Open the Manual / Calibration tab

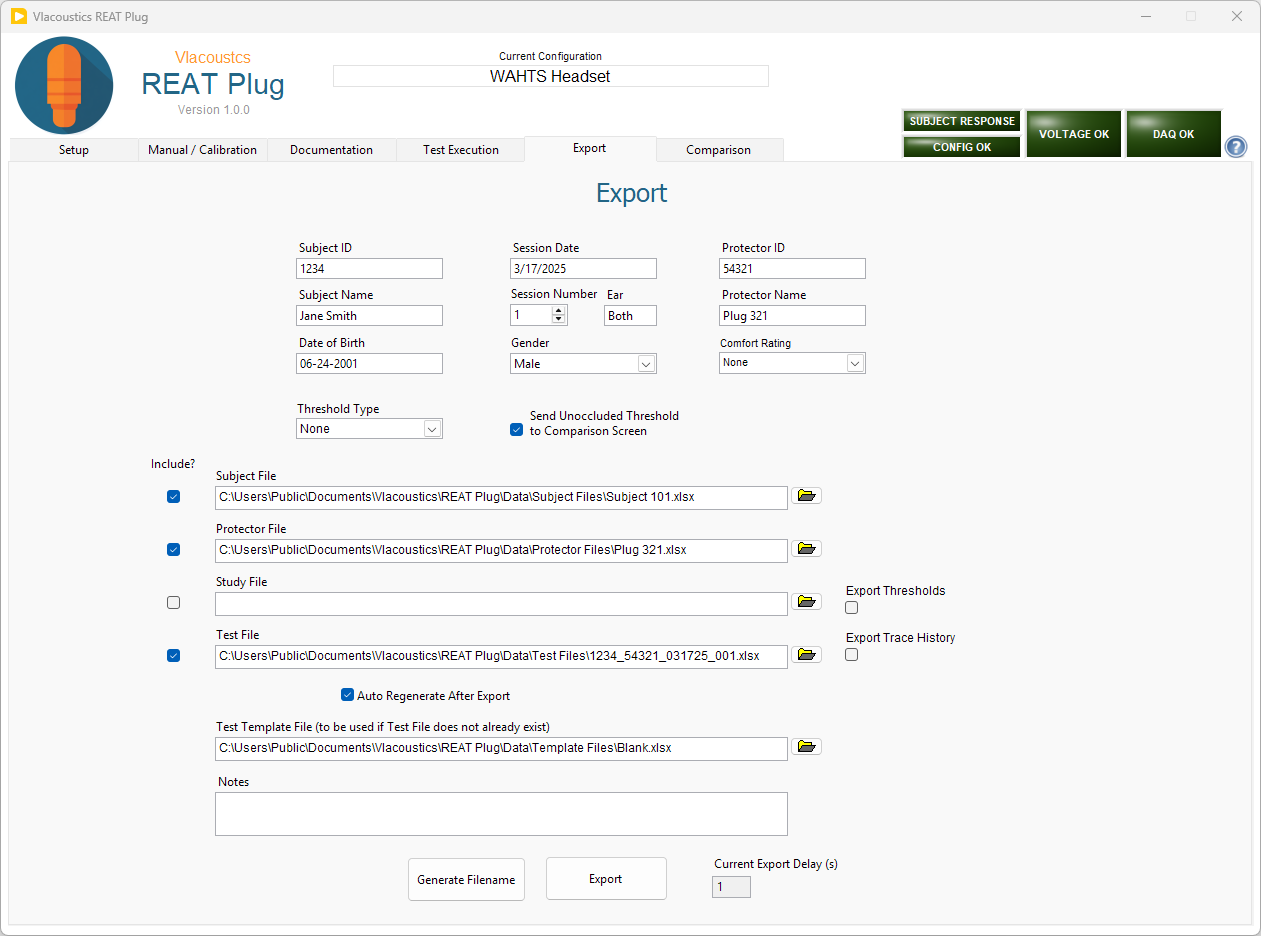tap(202, 150)
